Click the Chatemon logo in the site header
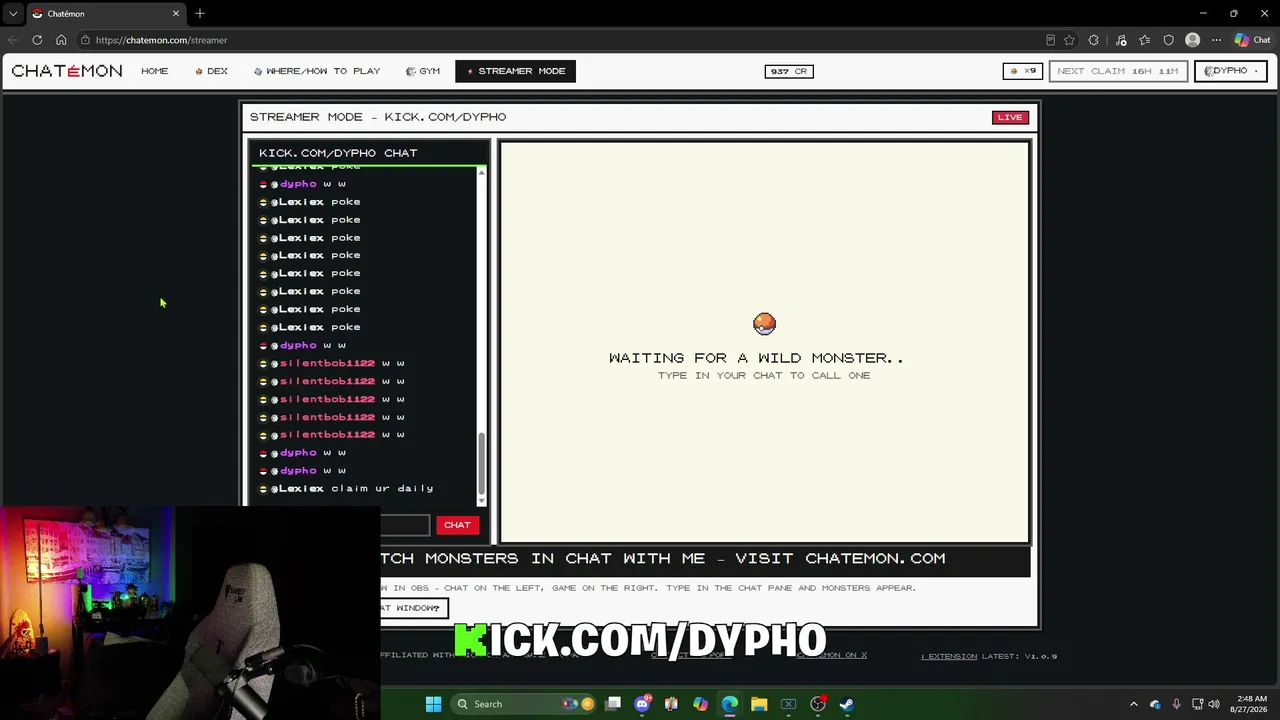Screen dimensions: 1280x720 click(x=67, y=71)
